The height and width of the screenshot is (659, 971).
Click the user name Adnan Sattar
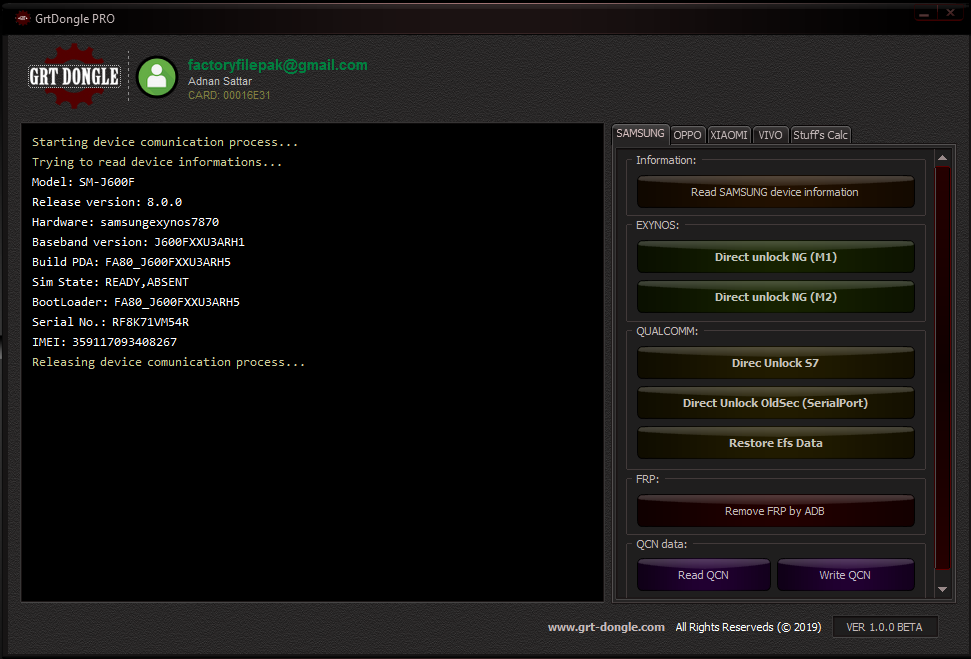pyautogui.click(x=220, y=81)
